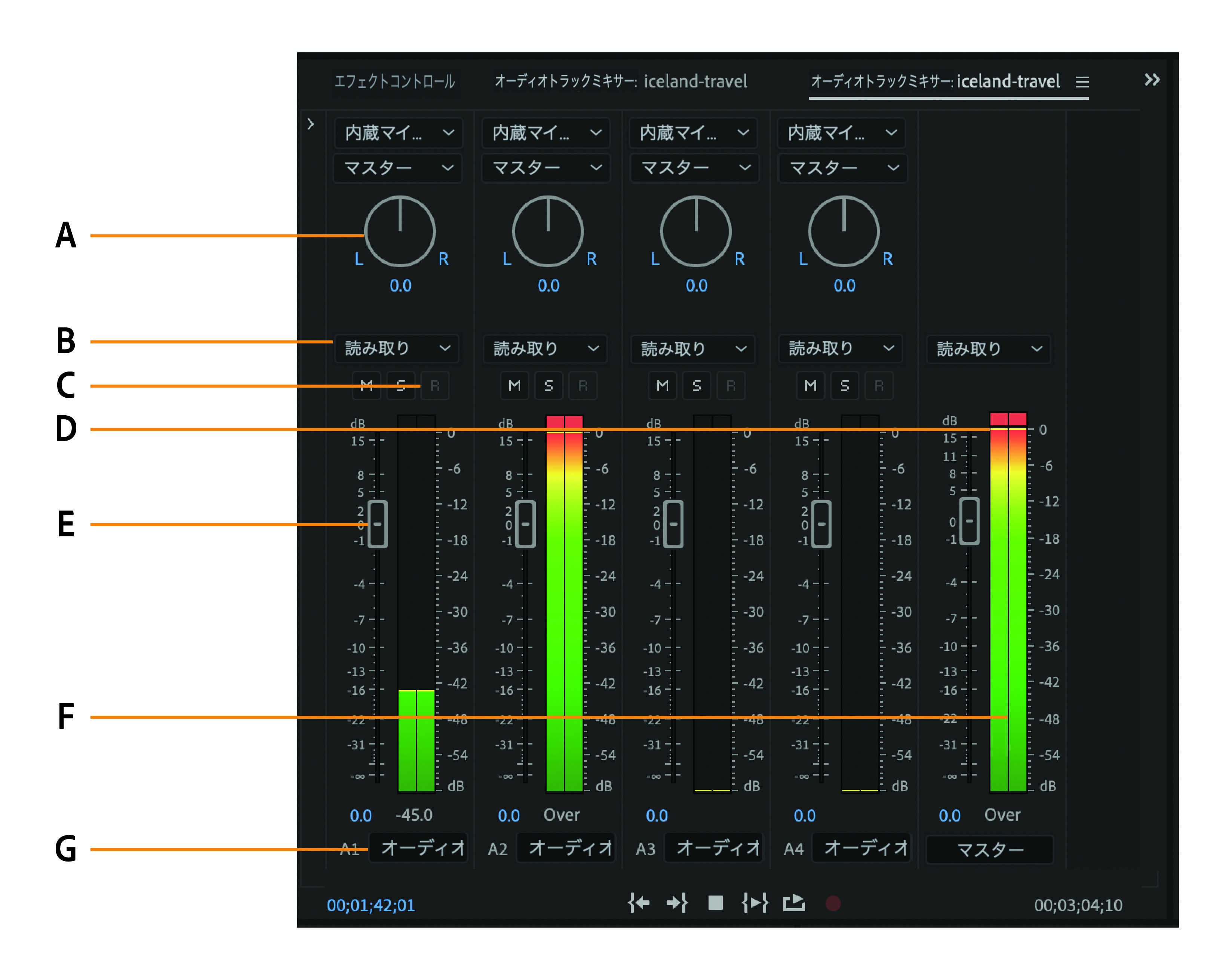Open A1 automation mode 読み取り dropdown

pyautogui.click(x=397, y=348)
